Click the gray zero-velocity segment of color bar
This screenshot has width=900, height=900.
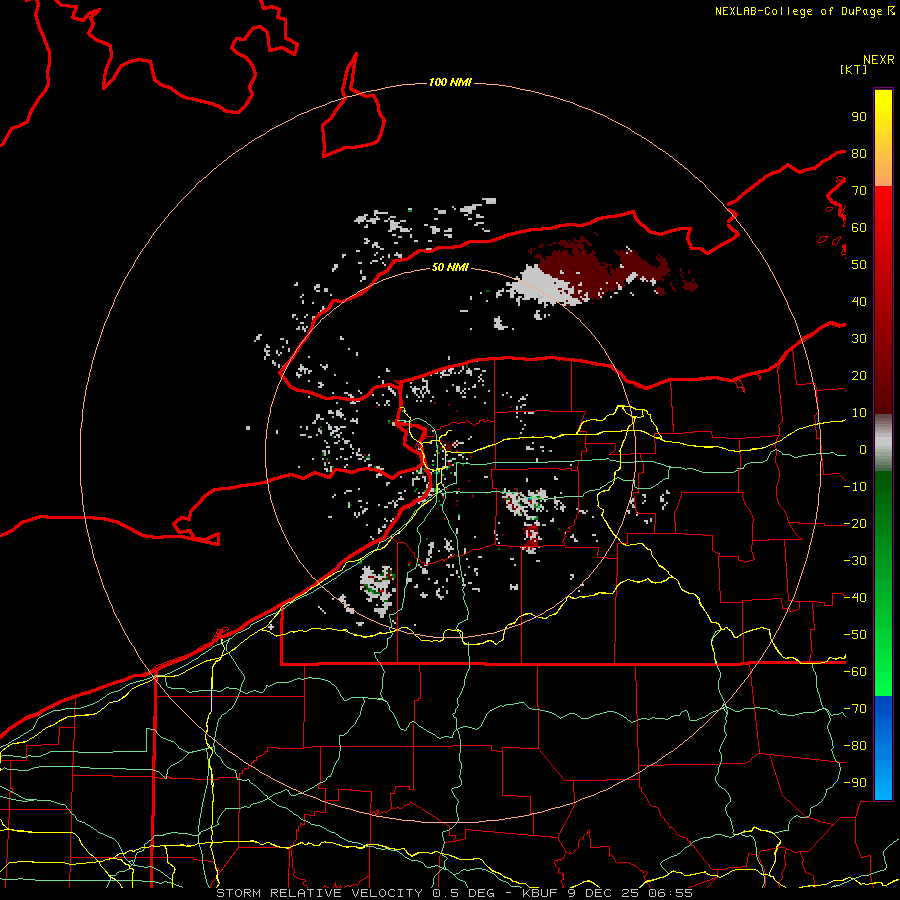coord(883,443)
